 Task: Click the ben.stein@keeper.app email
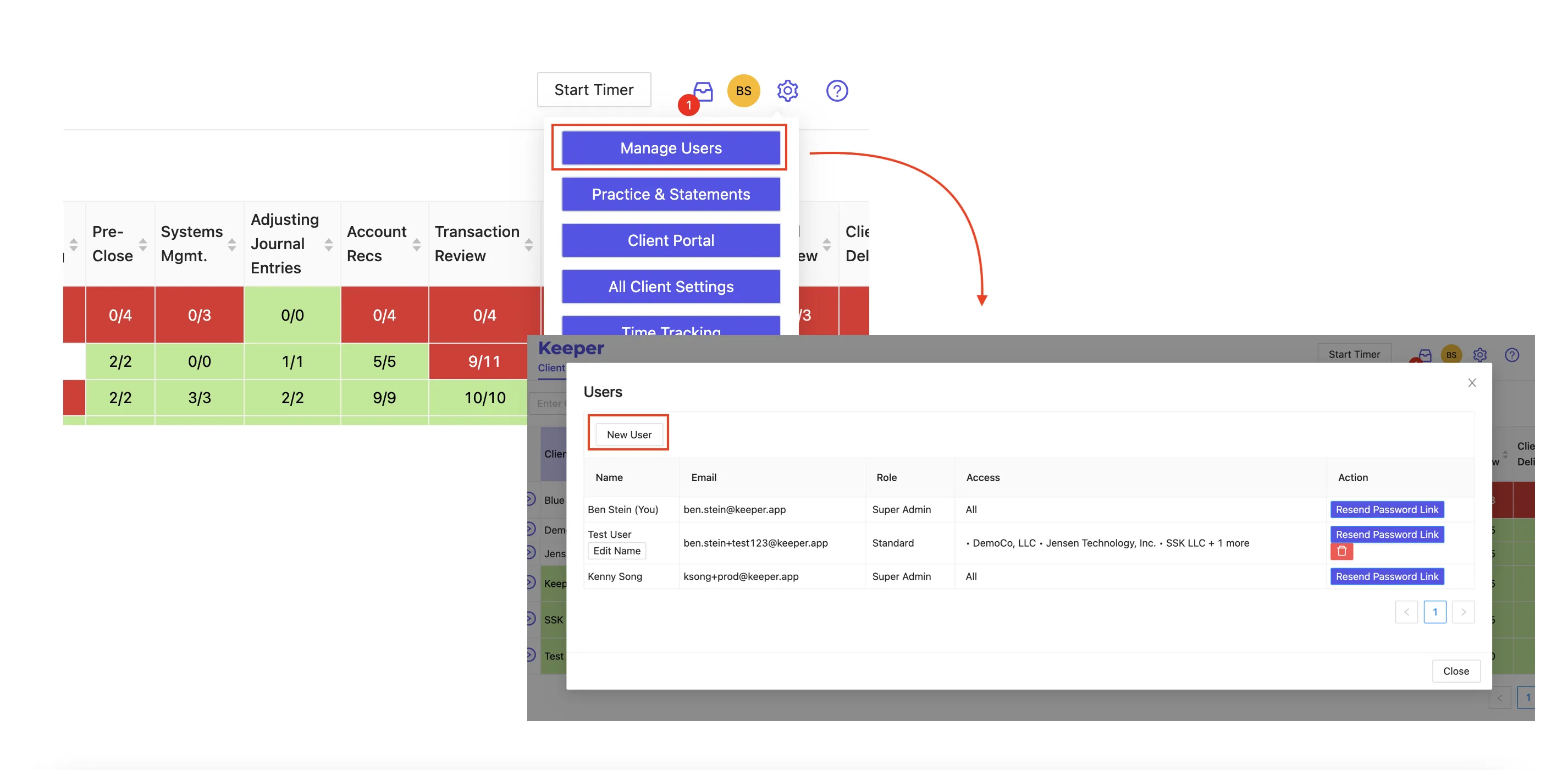point(734,509)
